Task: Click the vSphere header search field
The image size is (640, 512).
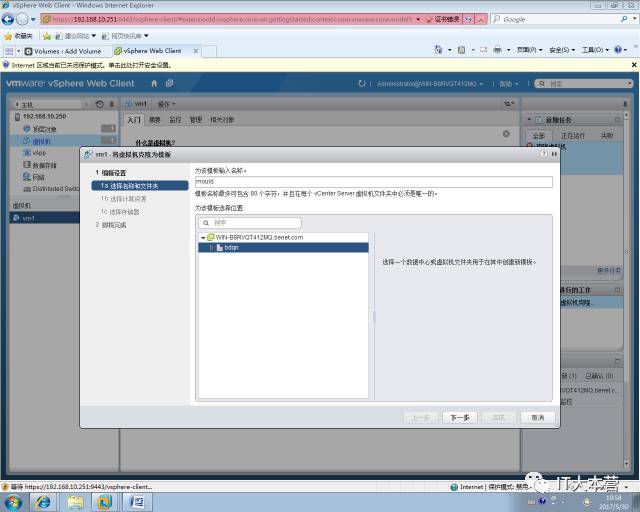Action: pos(583,84)
